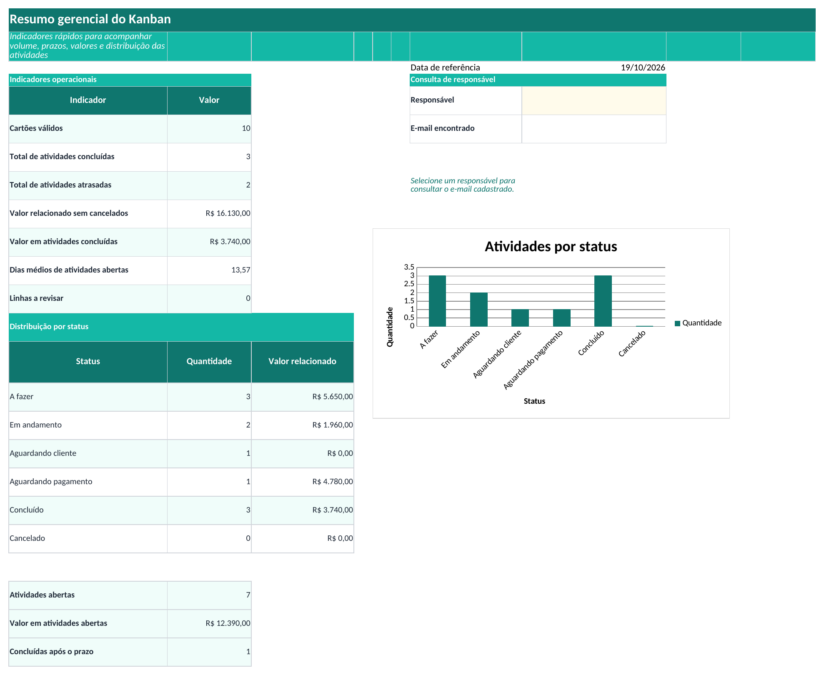Select the value R$ 16.130,00
824x675 pixels.
tap(228, 213)
